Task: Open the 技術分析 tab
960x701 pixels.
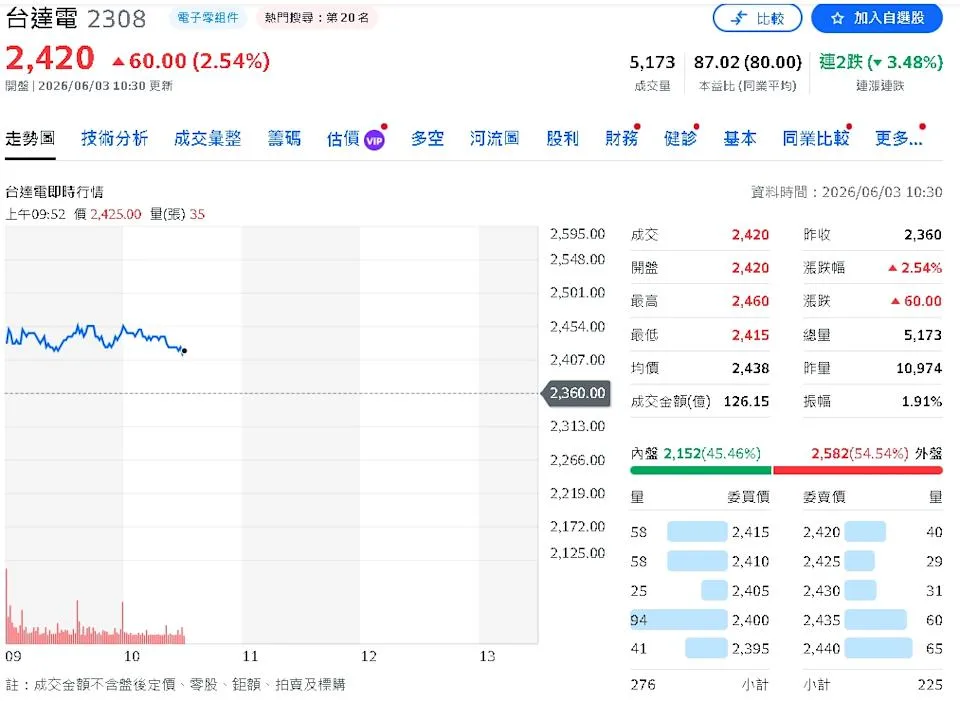Action: 114,138
